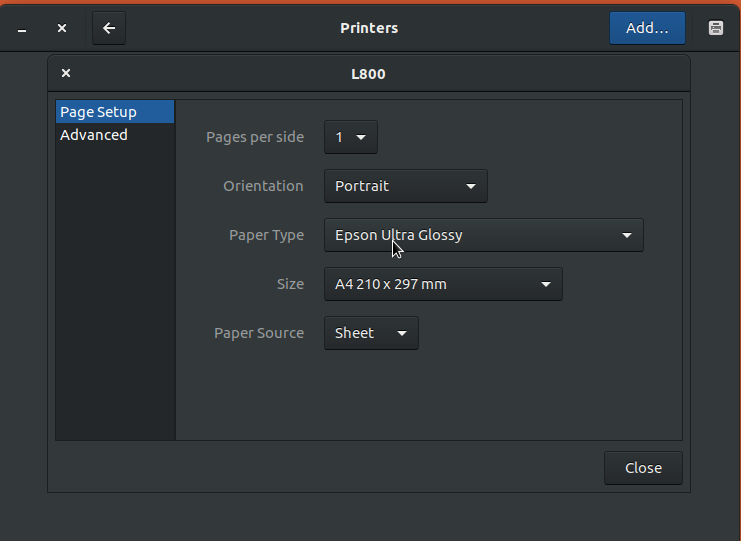Open the Epson Ultra Glossy paper type dropdown

pyautogui.click(x=483, y=235)
